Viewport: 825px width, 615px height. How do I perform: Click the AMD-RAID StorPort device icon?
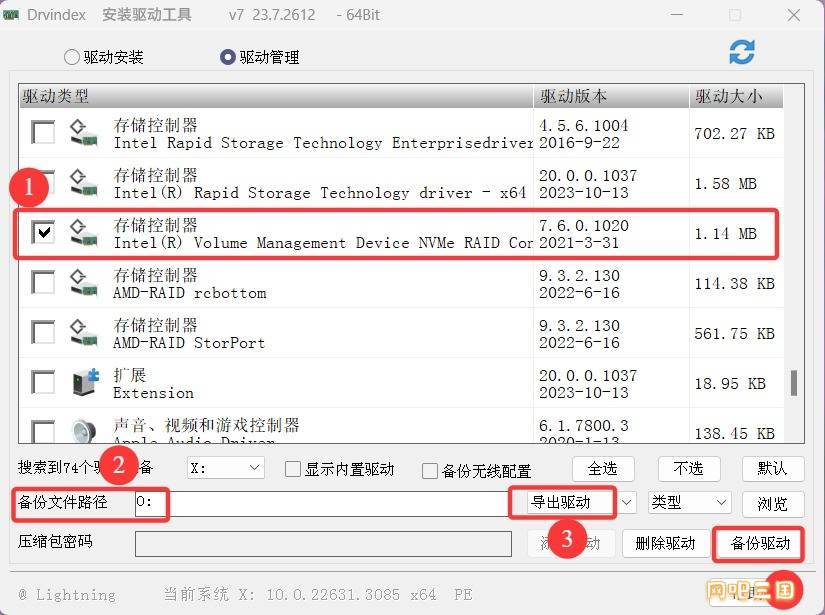tap(84, 333)
